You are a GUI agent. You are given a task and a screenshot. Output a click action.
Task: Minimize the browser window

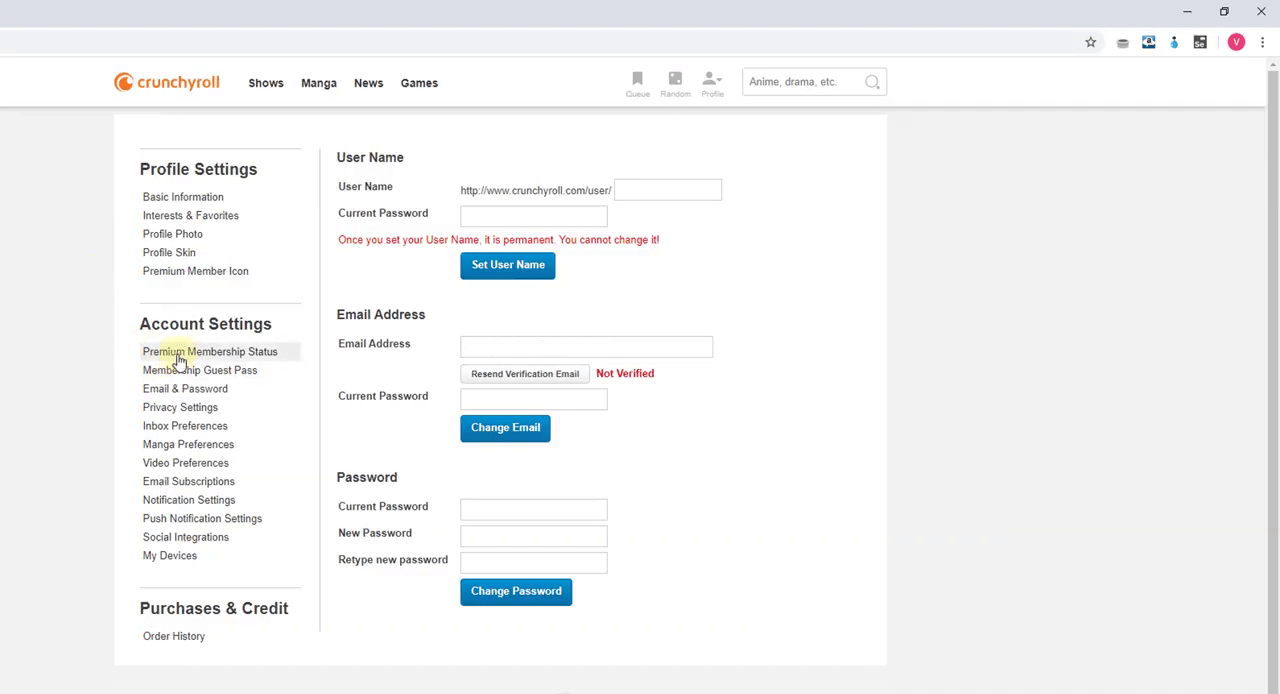[x=1187, y=12]
